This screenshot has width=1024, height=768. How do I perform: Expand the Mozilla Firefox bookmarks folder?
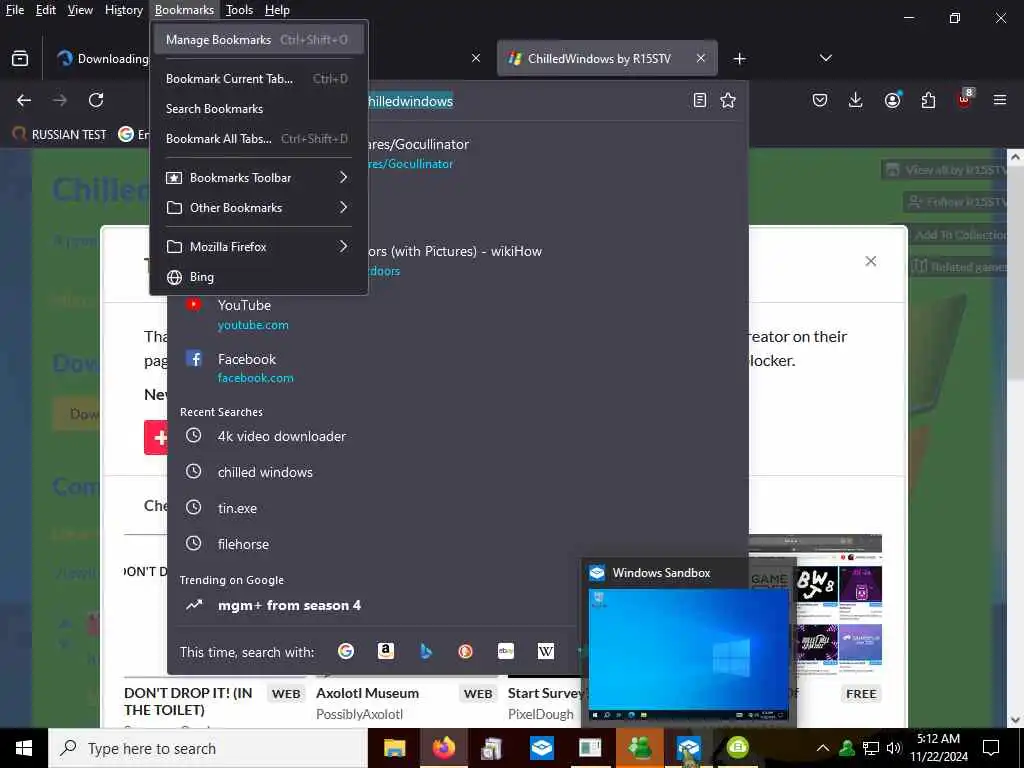(x=259, y=247)
